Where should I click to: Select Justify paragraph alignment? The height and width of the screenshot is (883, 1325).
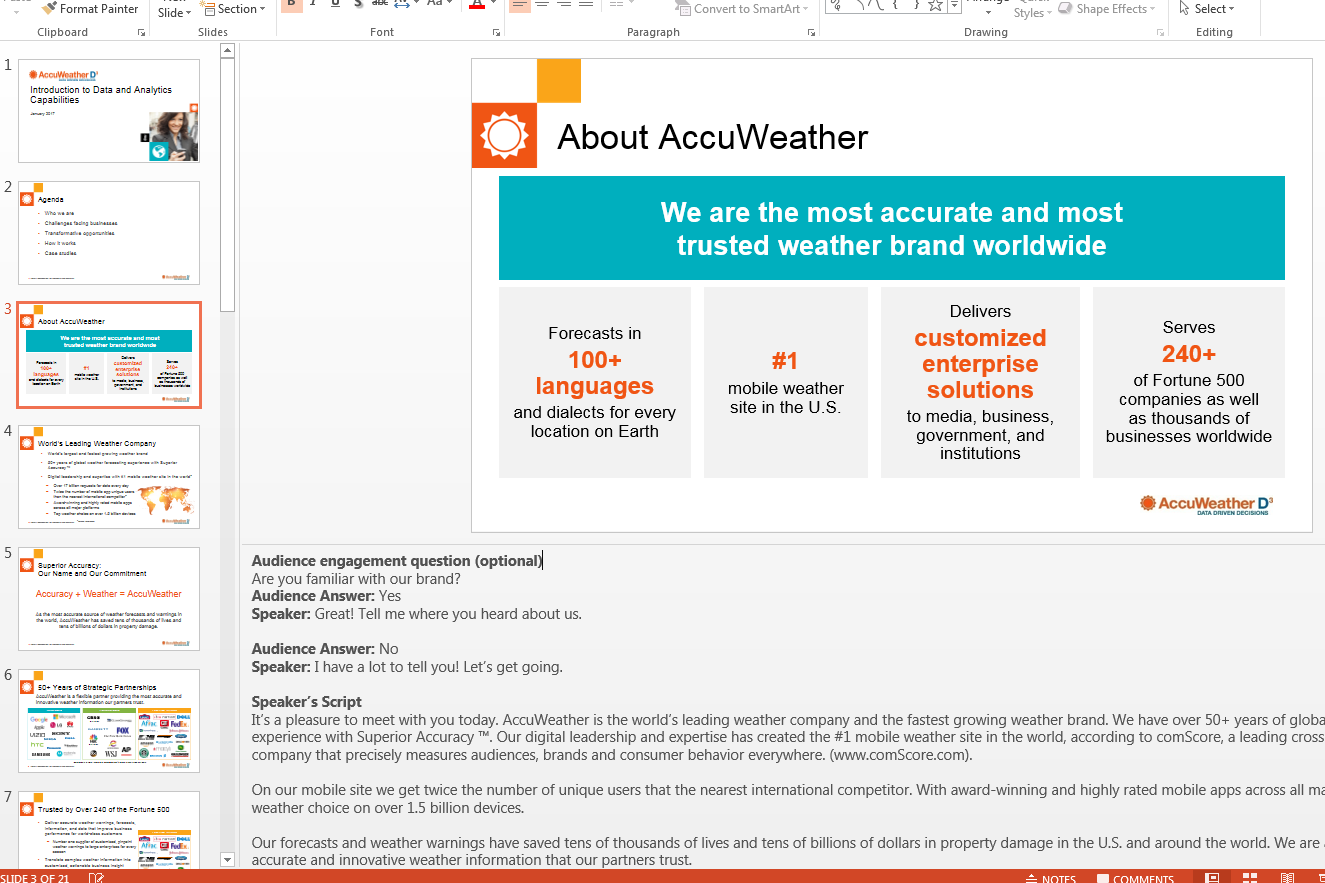pos(586,5)
